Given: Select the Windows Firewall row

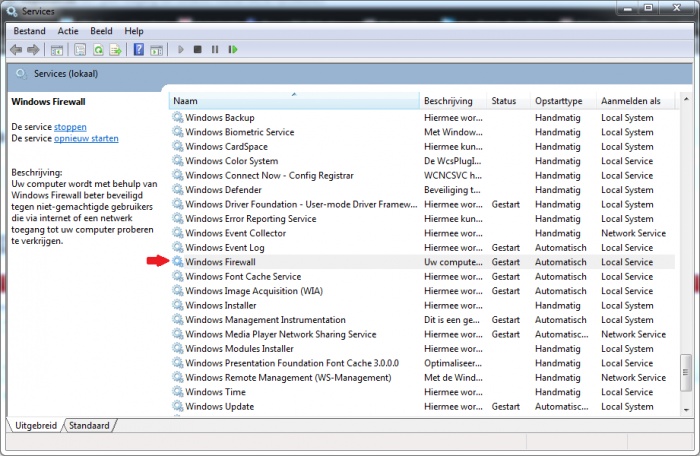Looking at the screenshot, I should click(x=422, y=262).
